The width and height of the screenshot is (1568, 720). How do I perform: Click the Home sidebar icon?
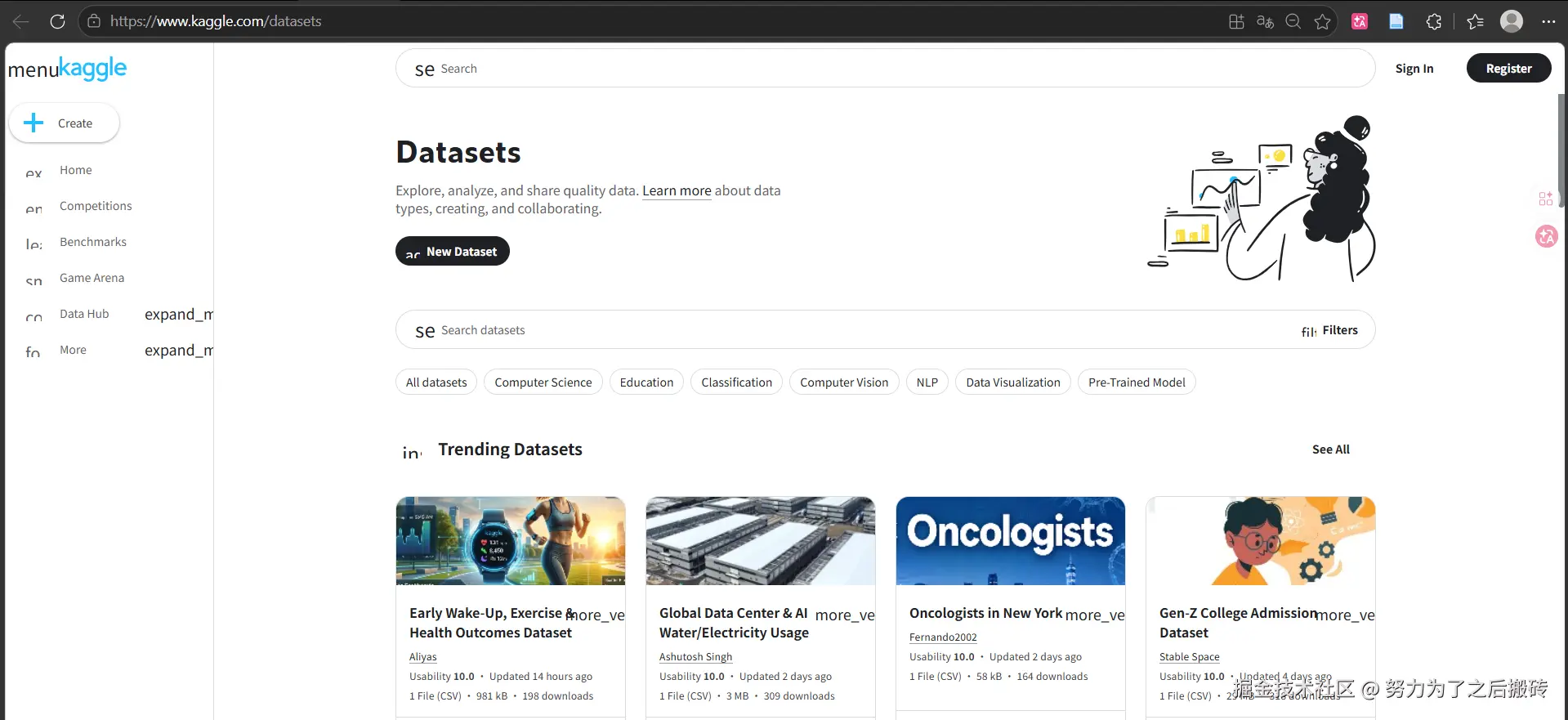[x=34, y=172]
